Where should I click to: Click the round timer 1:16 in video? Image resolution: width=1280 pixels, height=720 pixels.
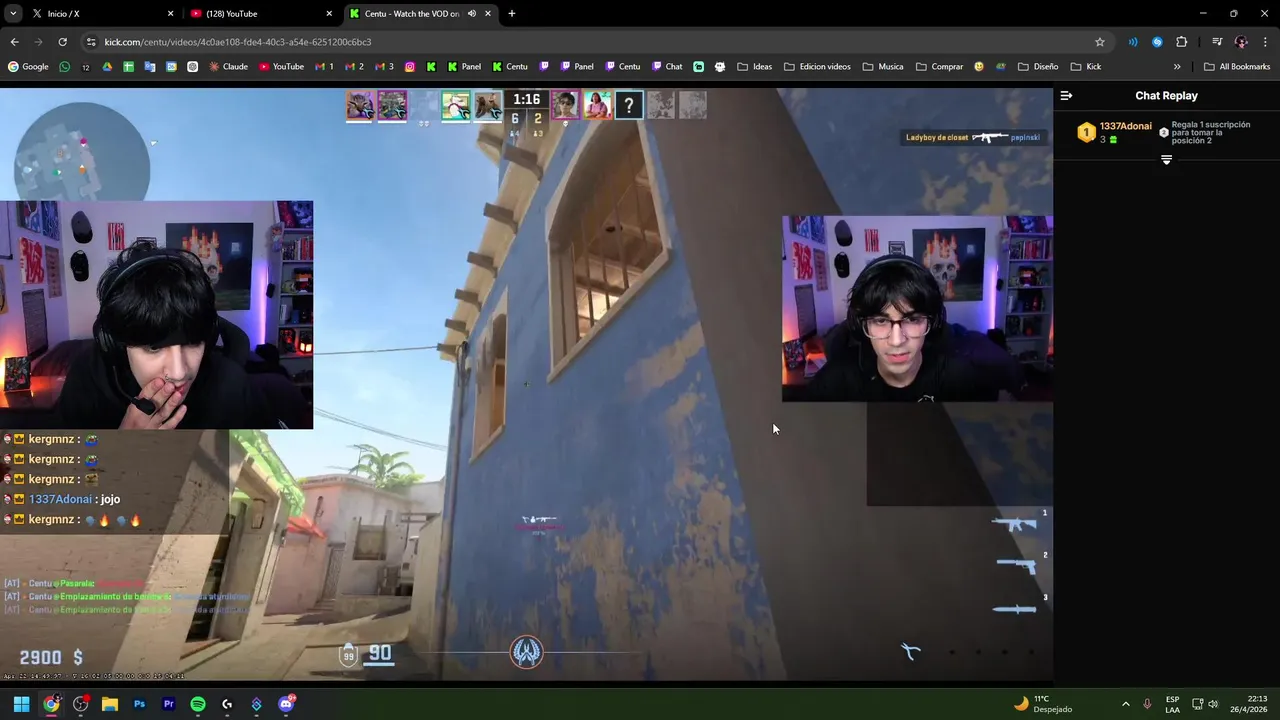pos(527,99)
